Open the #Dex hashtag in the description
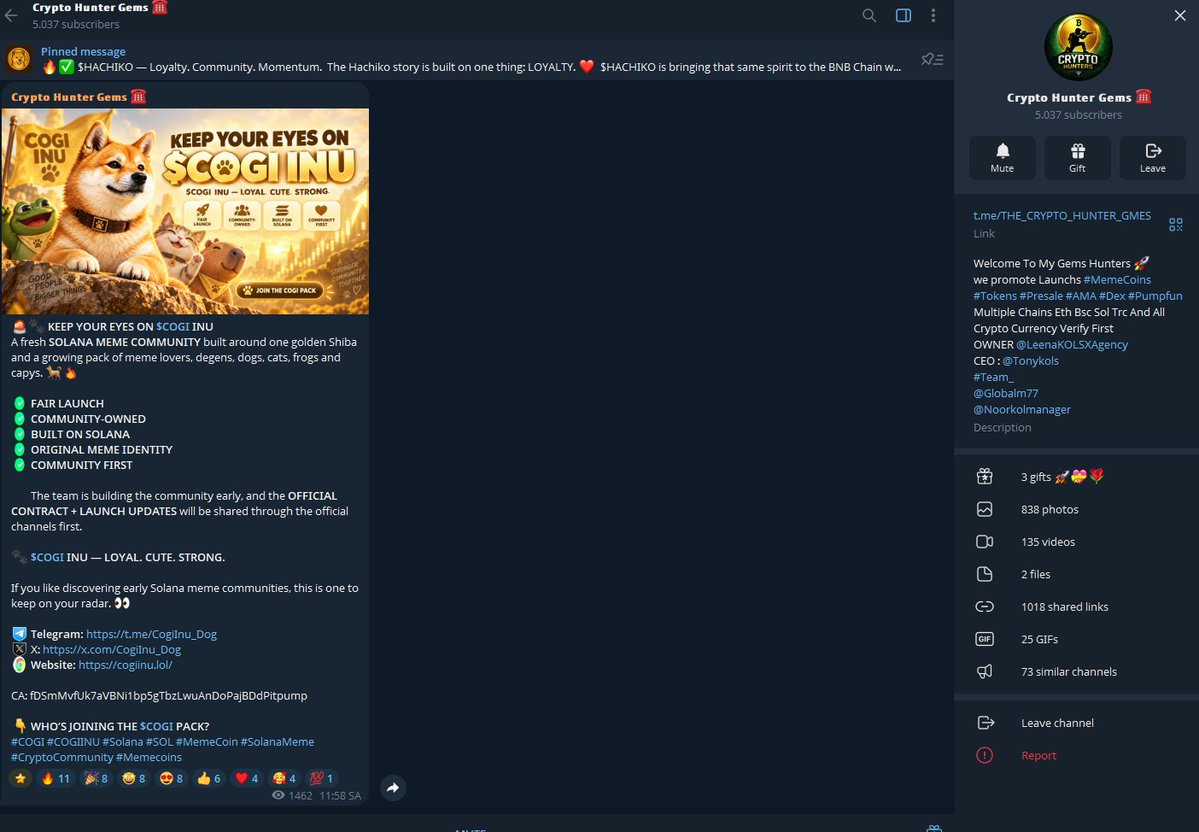 pyautogui.click(x=1112, y=296)
